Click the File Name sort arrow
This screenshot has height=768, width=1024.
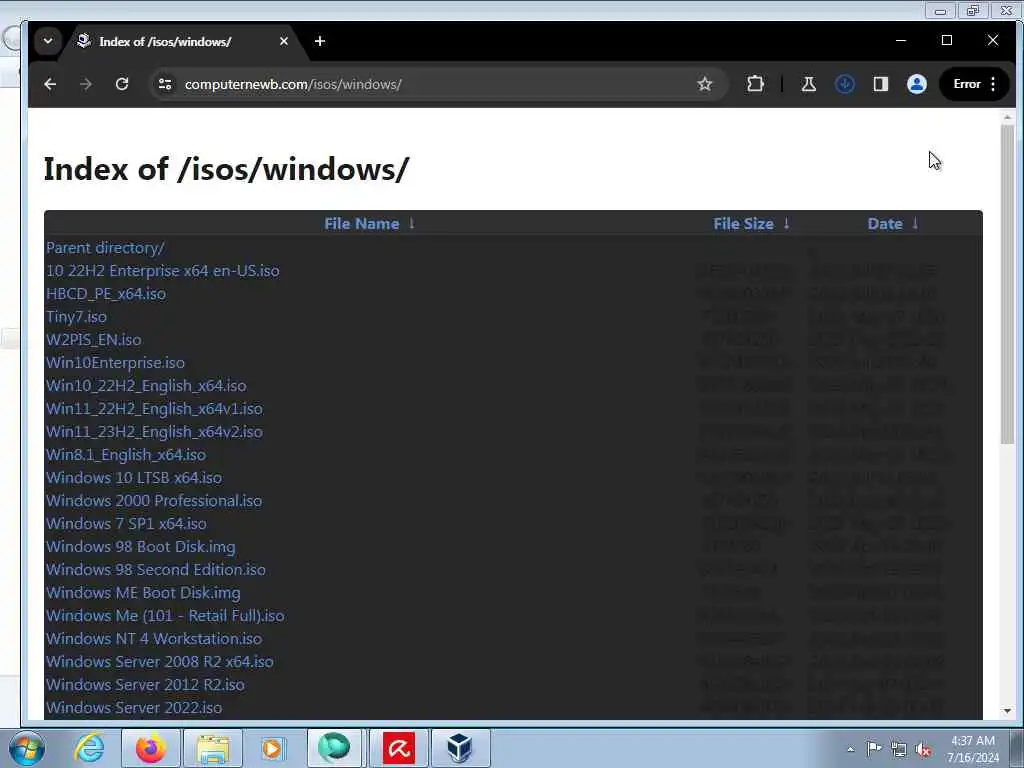tap(412, 223)
